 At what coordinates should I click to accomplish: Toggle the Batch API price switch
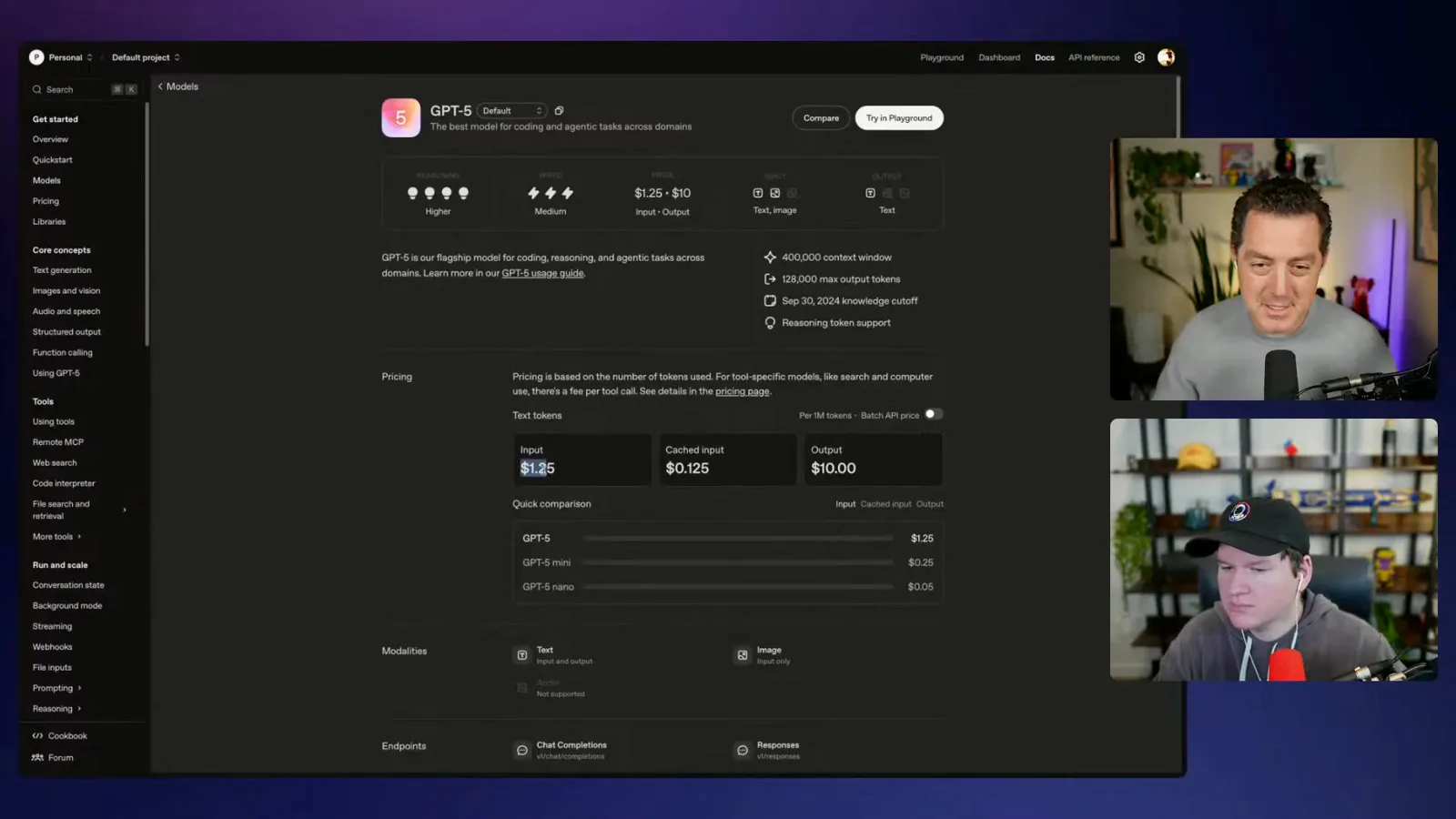(x=934, y=414)
